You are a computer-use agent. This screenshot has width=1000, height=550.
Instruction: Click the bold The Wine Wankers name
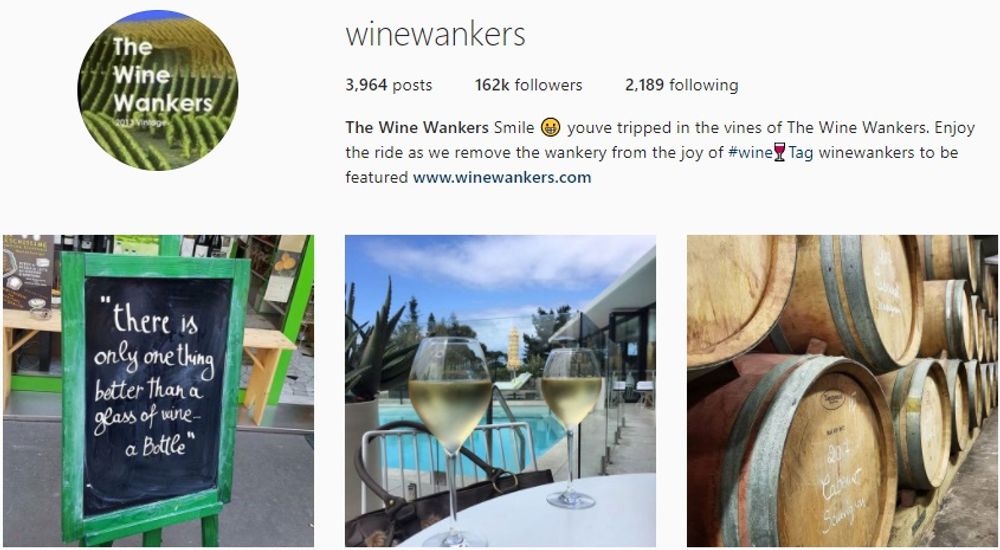pyautogui.click(x=417, y=128)
